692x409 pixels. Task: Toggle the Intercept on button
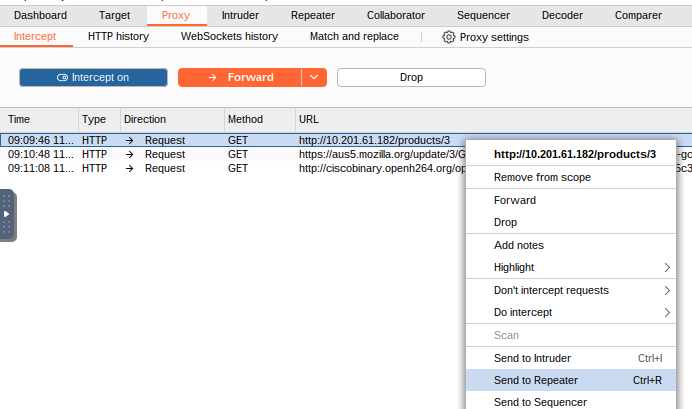pyautogui.click(x=93, y=77)
